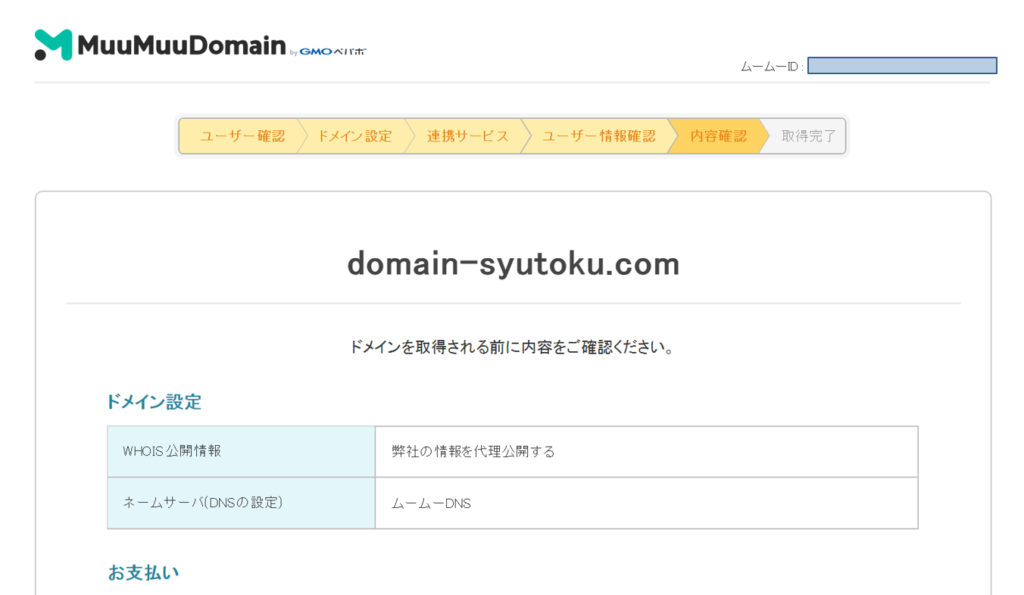Select the ドメイン設定 step in progress bar
1024x595 pixels.
pos(354,136)
